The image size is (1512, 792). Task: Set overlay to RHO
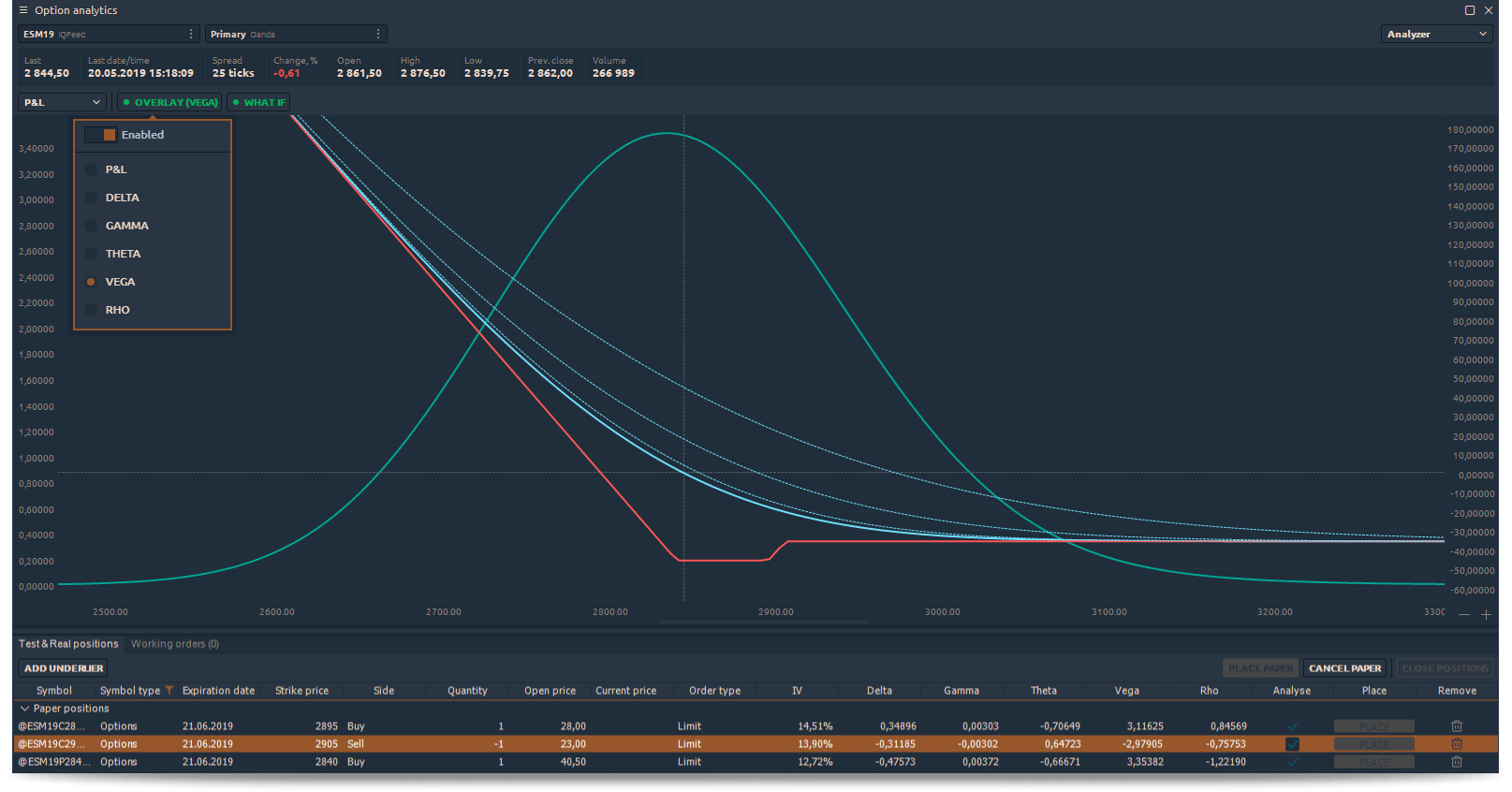(91, 310)
